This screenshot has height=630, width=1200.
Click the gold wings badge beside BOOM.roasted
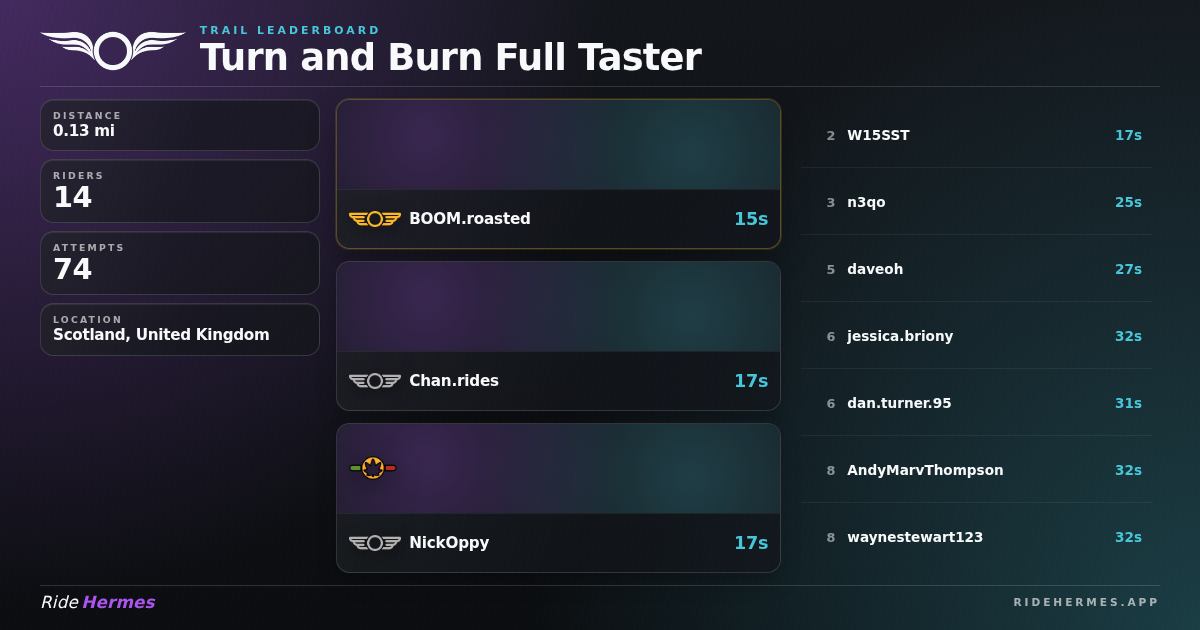tap(375, 219)
